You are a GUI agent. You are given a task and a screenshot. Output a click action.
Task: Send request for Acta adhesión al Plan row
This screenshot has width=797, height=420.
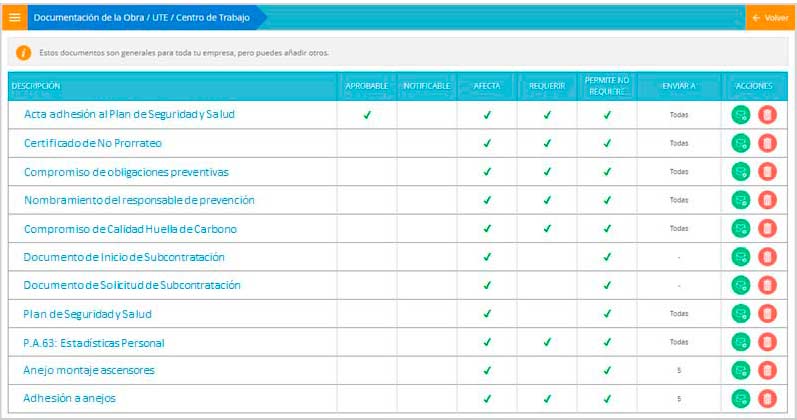[x=741, y=115]
